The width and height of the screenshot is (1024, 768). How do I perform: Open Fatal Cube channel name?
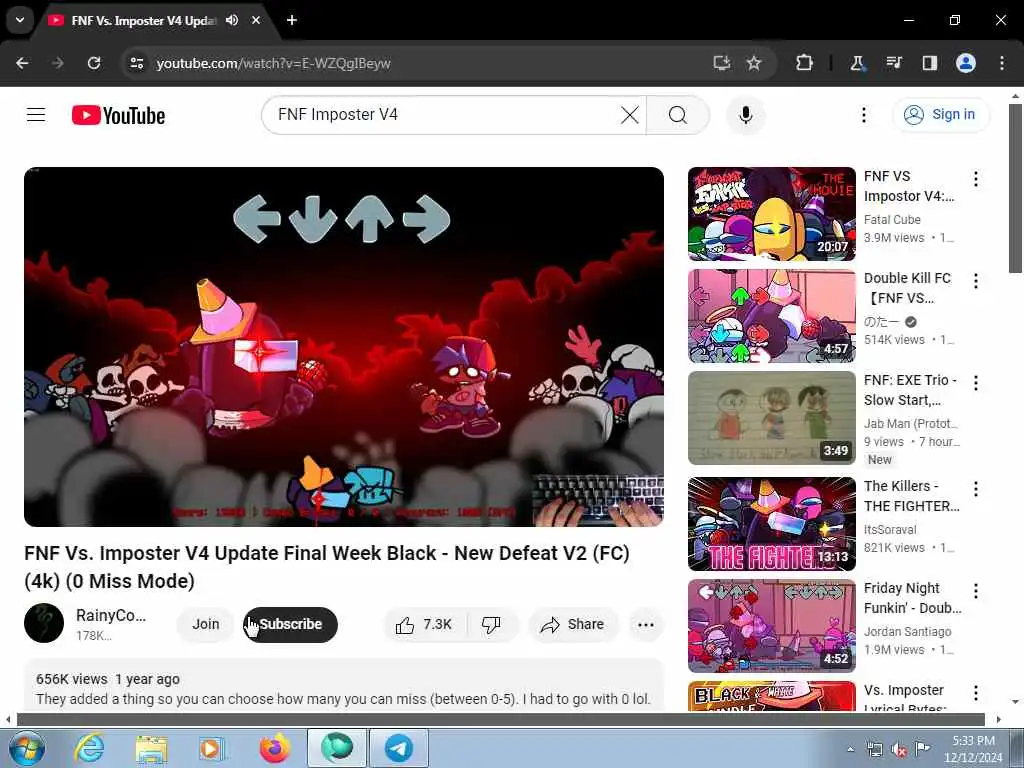(x=892, y=220)
